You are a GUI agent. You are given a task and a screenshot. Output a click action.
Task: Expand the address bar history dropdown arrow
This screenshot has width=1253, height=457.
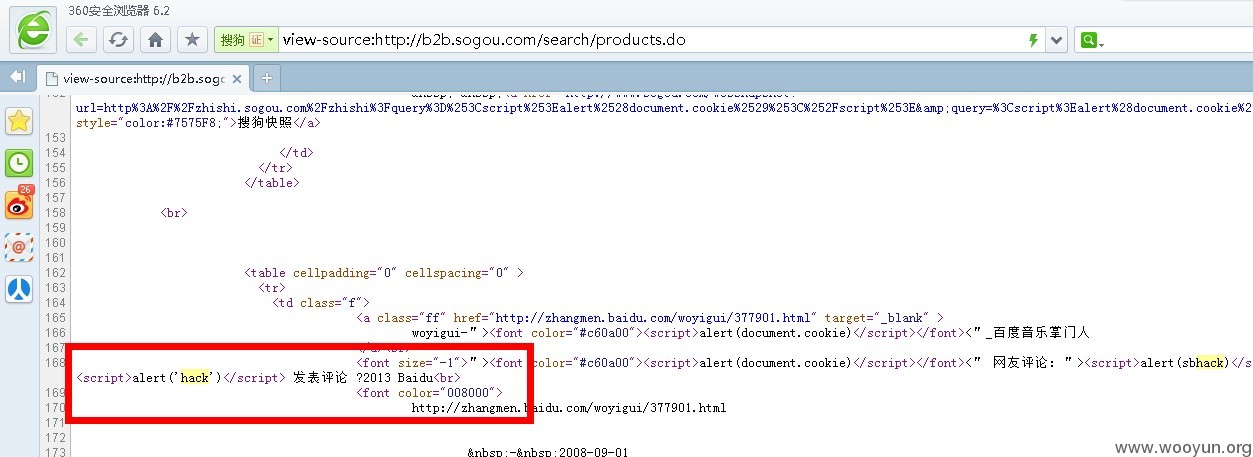[x=1057, y=40]
